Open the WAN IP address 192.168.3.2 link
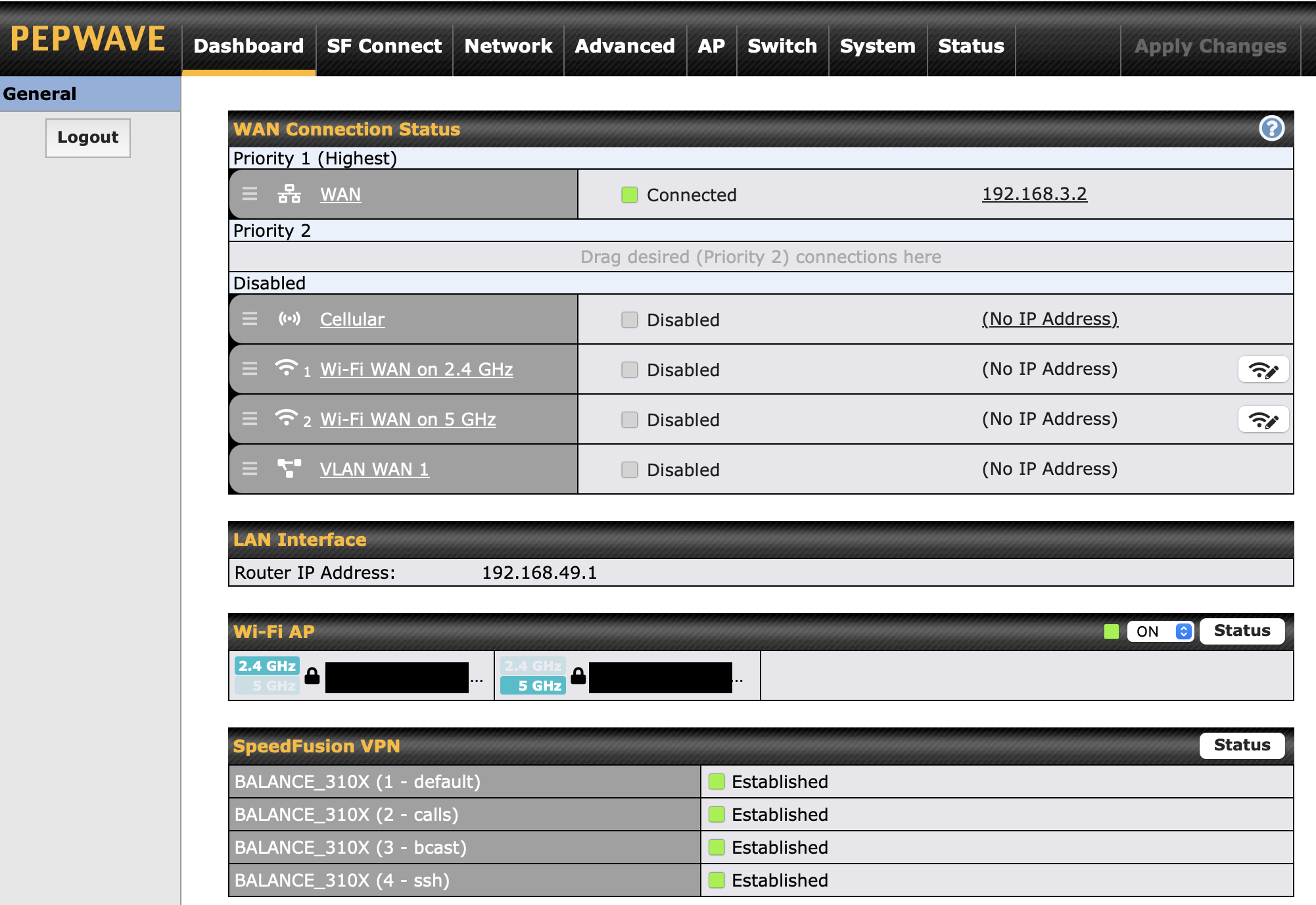The width and height of the screenshot is (1316, 905). (x=1034, y=194)
